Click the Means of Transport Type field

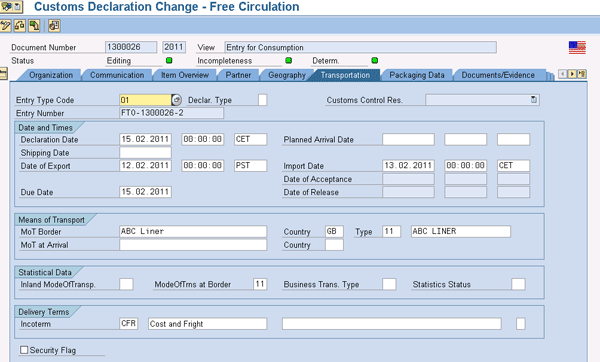click(391, 232)
